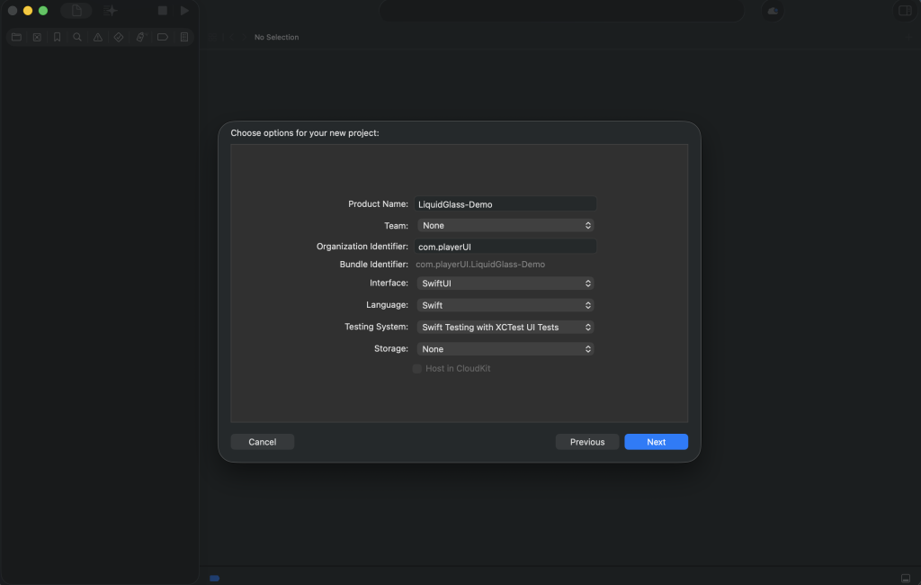Open the Testing System dropdown
The image size is (921, 585).
(506, 327)
